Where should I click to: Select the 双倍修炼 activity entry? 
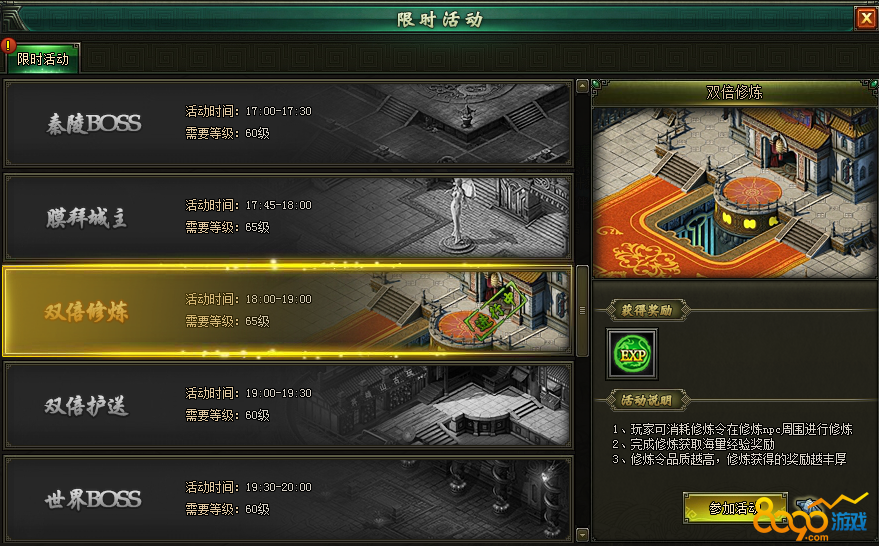coord(288,311)
